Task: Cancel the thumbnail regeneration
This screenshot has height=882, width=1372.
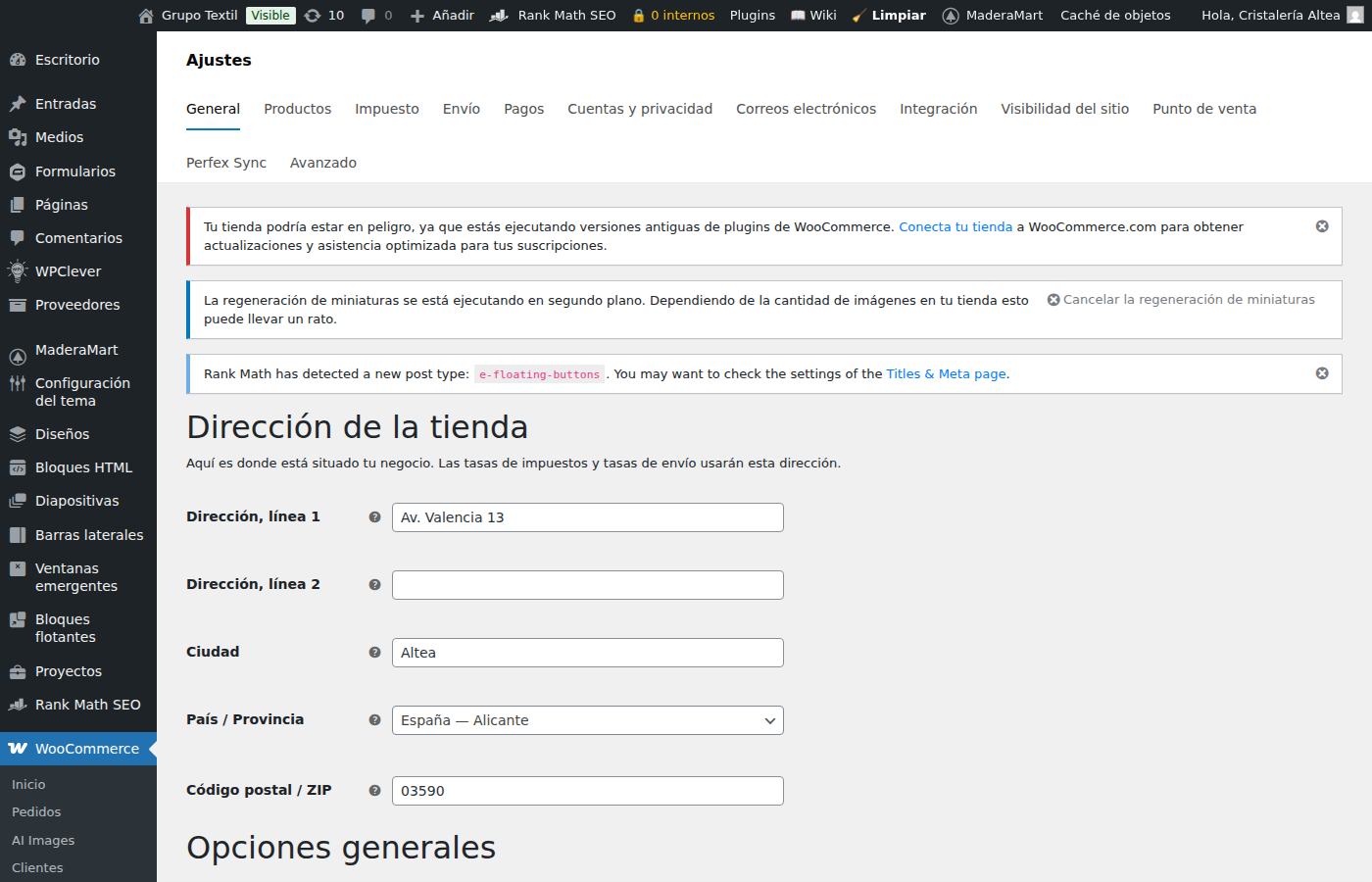Action: pos(1181,300)
